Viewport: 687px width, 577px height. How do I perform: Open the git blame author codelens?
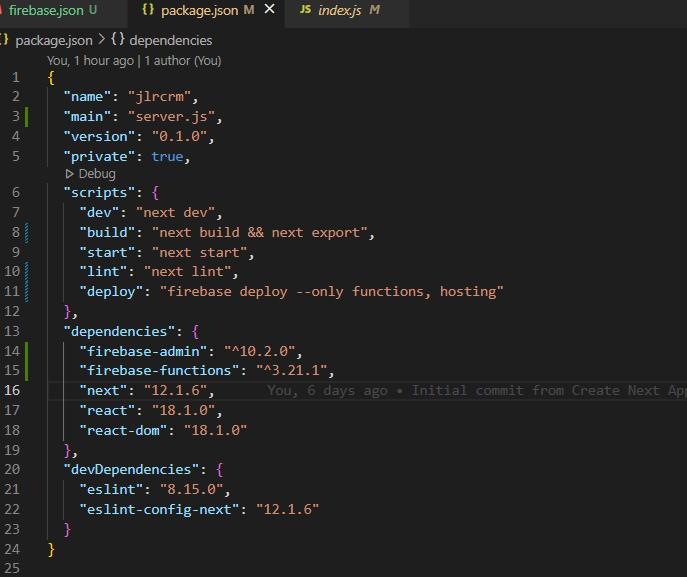click(x=134, y=60)
